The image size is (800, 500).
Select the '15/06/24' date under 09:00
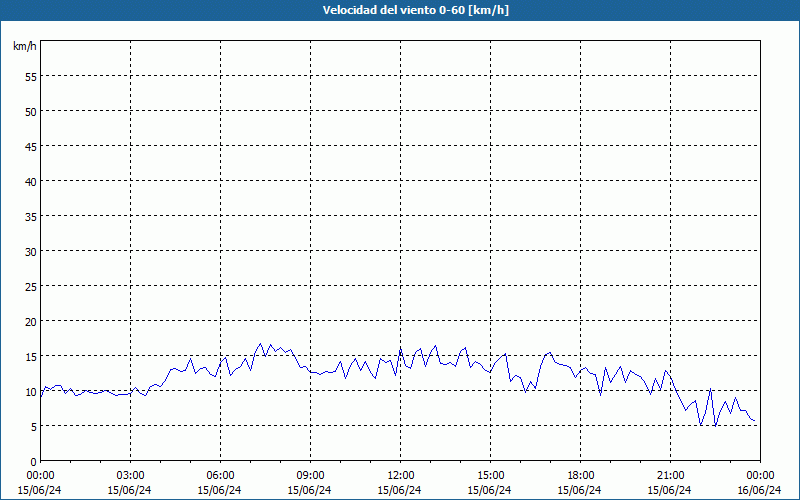[x=310, y=490]
